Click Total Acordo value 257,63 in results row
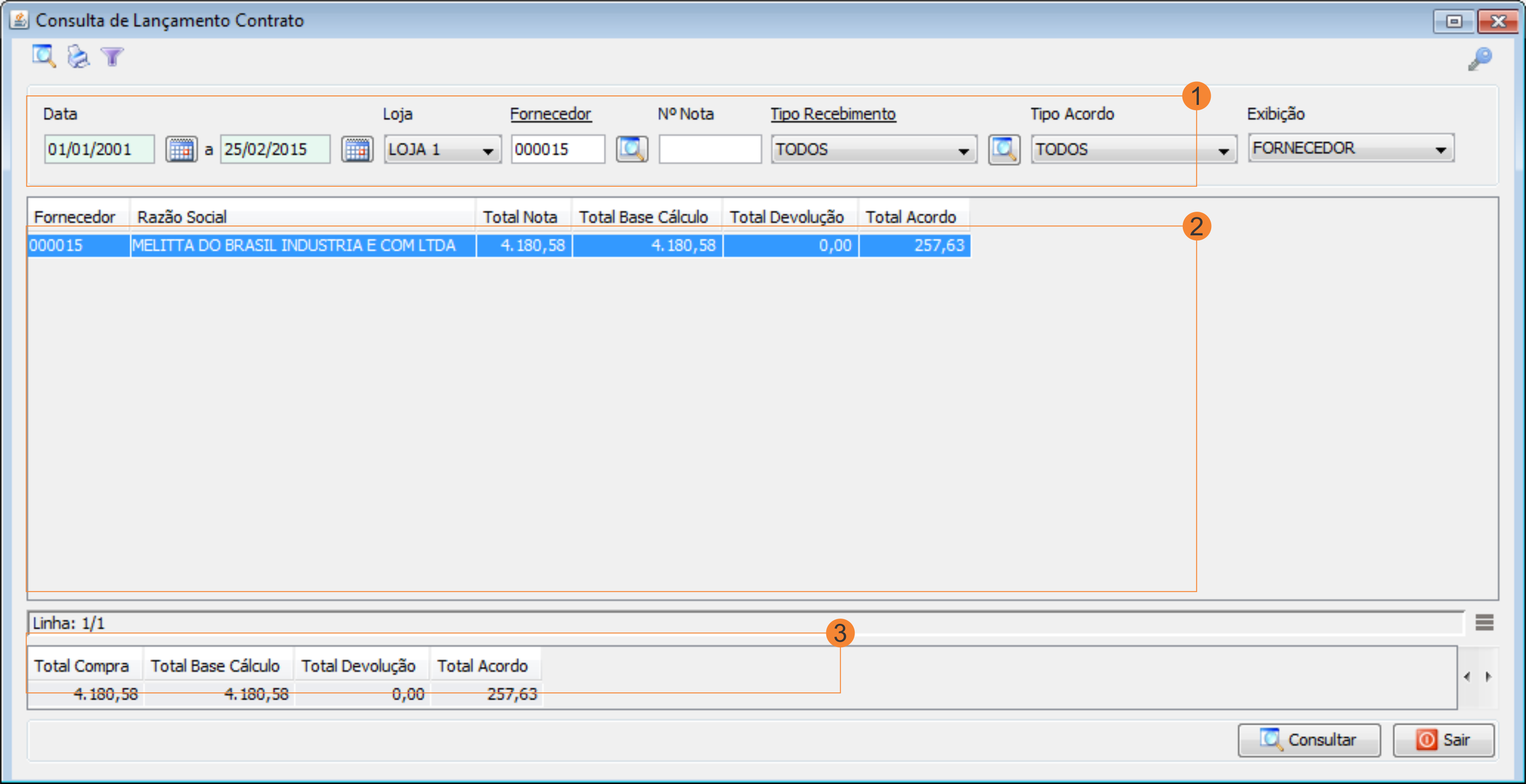The image size is (1526, 784). [x=914, y=245]
